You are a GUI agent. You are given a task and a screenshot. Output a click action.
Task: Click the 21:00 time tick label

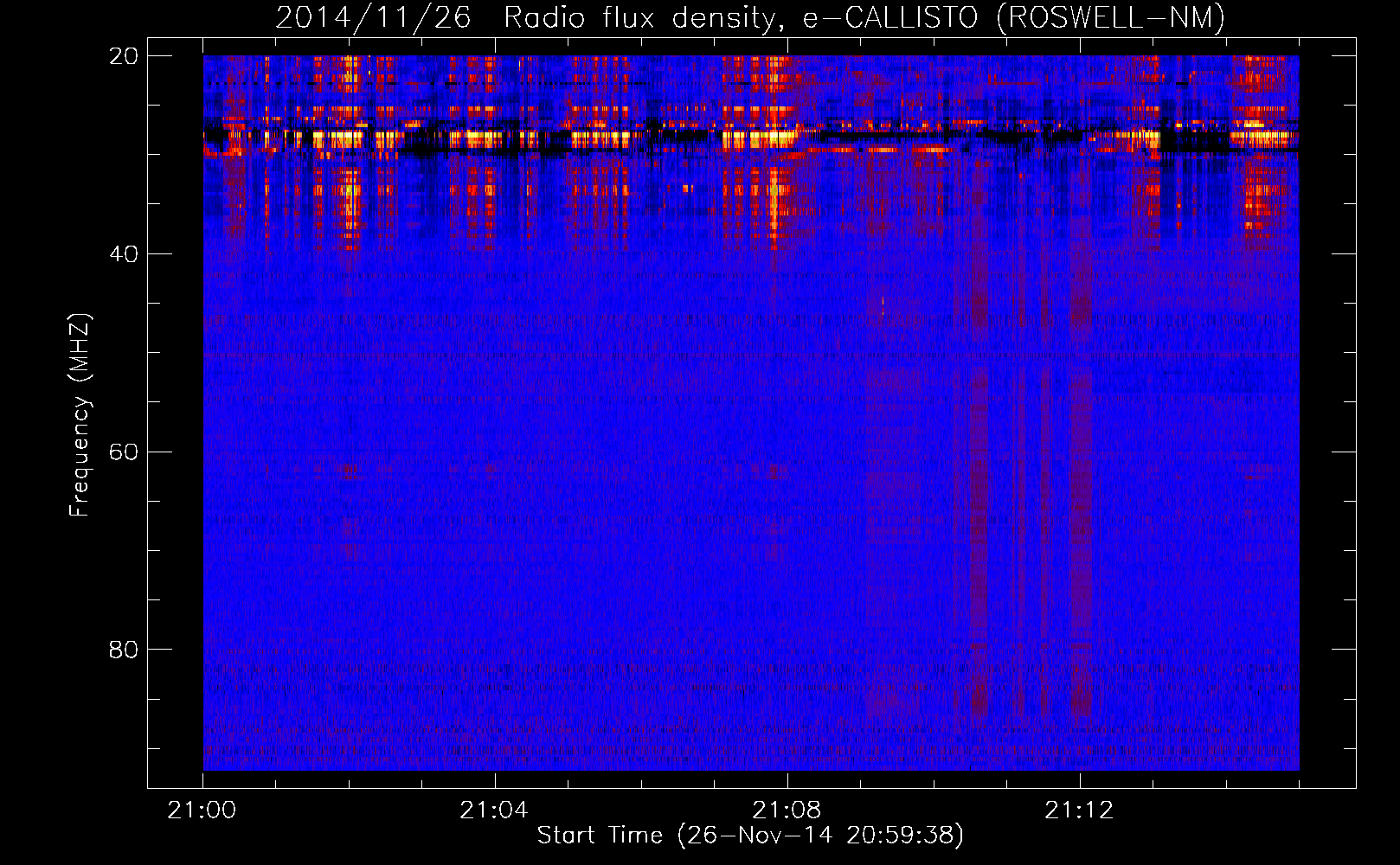click(x=202, y=811)
